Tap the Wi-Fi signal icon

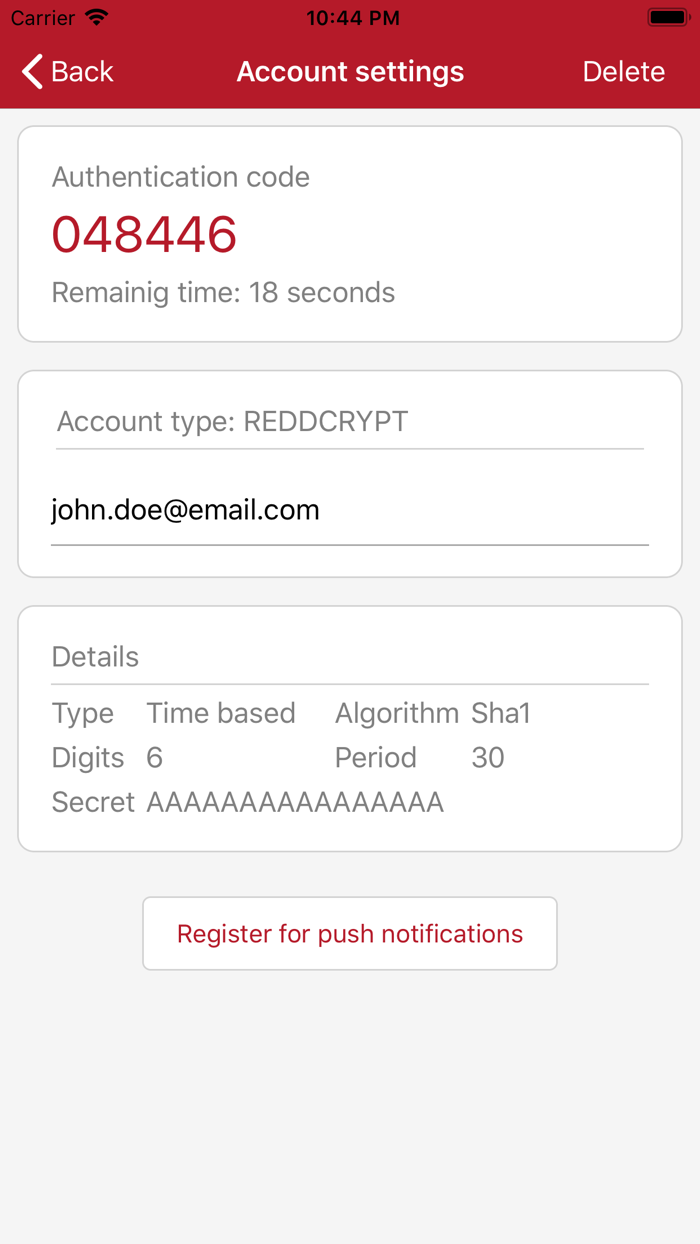94,16
